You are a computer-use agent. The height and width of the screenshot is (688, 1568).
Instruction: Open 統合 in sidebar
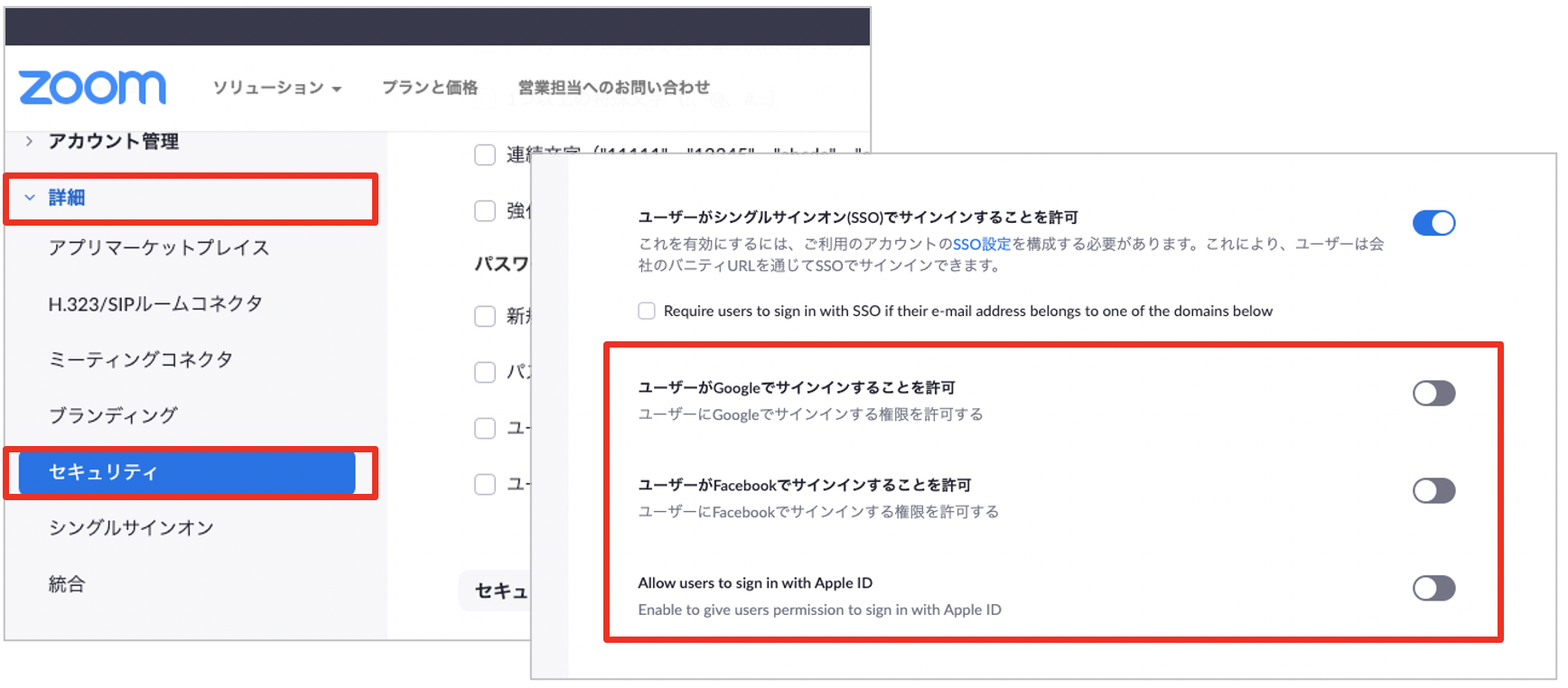tap(67, 584)
